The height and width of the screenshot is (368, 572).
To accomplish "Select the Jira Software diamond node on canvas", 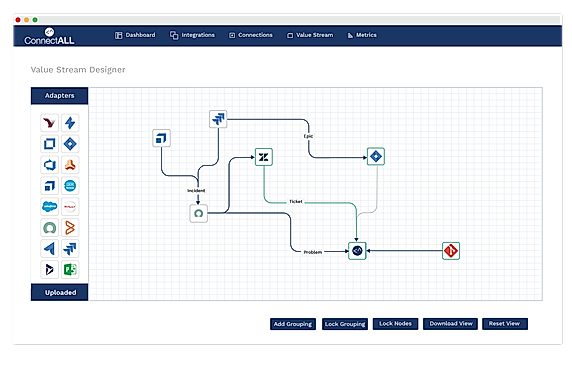I will coord(376,156).
